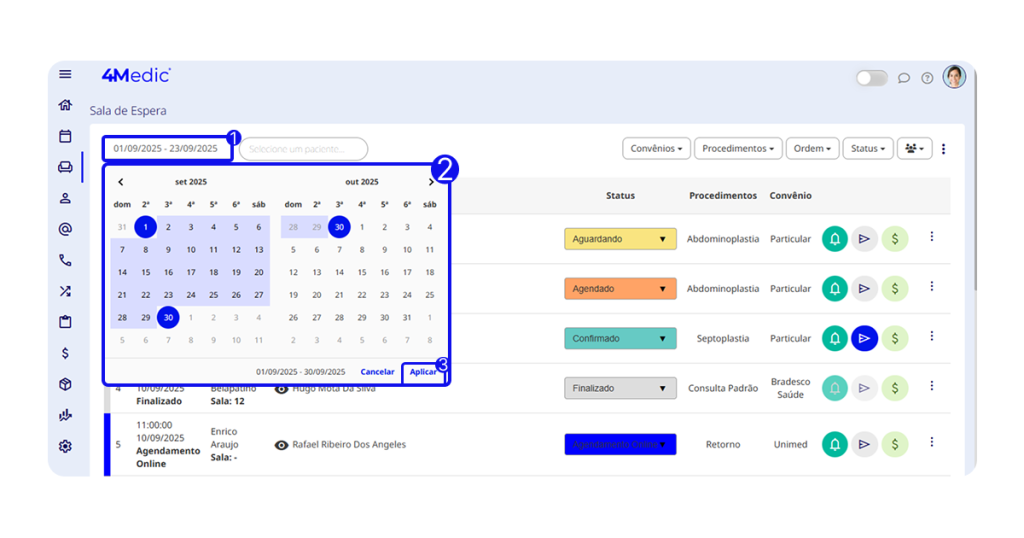Open the help question mark icon
The width and height of the screenshot is (1024, 538).
[x=927, y=78]
